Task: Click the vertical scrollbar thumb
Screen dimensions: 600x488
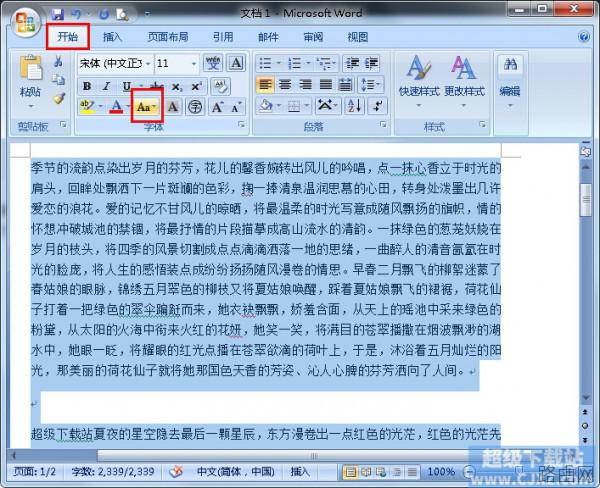Action: [x=585, y=199]
